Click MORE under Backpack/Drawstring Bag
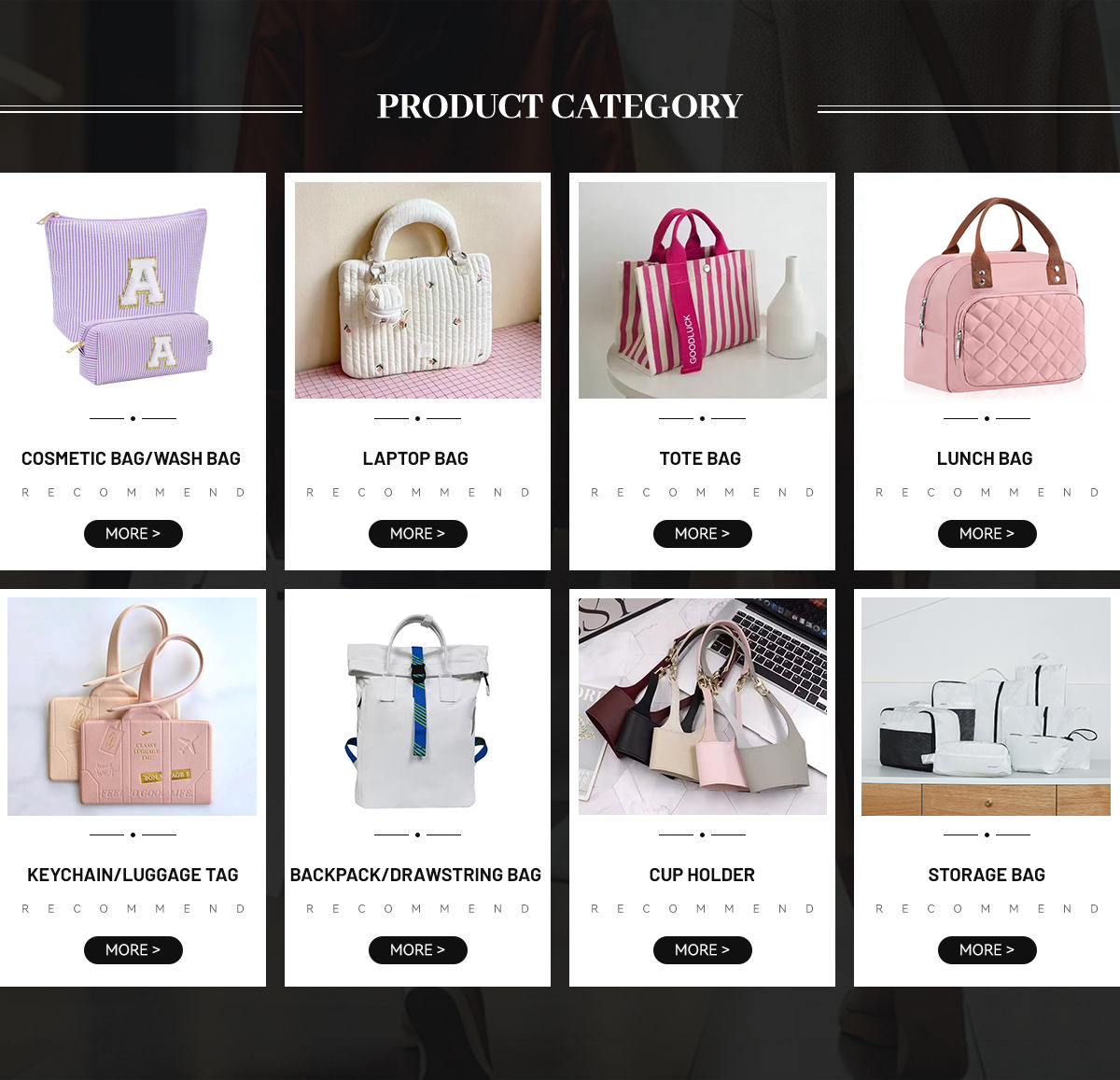The width and height of the screenshot is (1120, 1080). tap(418, 950)
